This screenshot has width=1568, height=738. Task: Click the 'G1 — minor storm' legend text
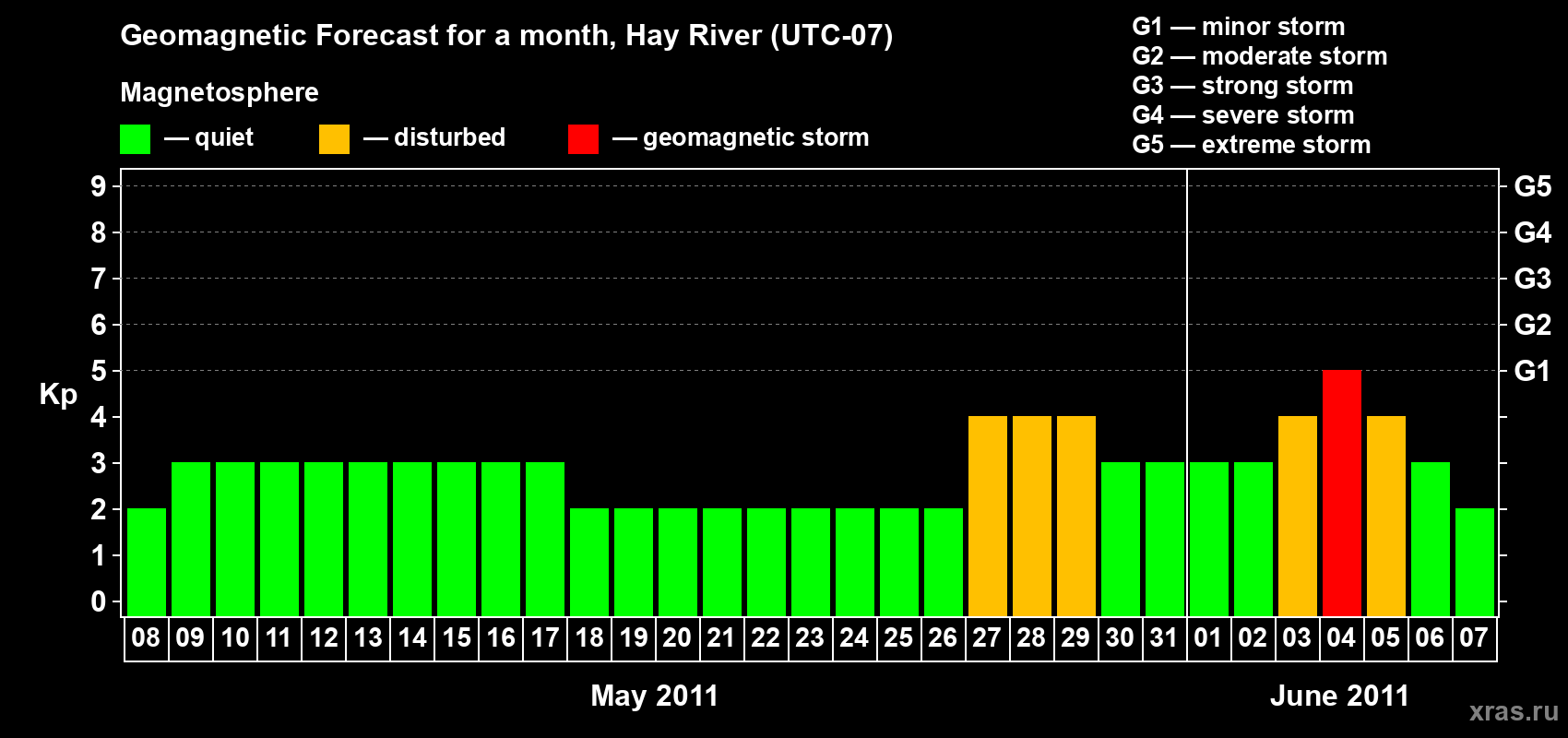(x=1239, y=27)
